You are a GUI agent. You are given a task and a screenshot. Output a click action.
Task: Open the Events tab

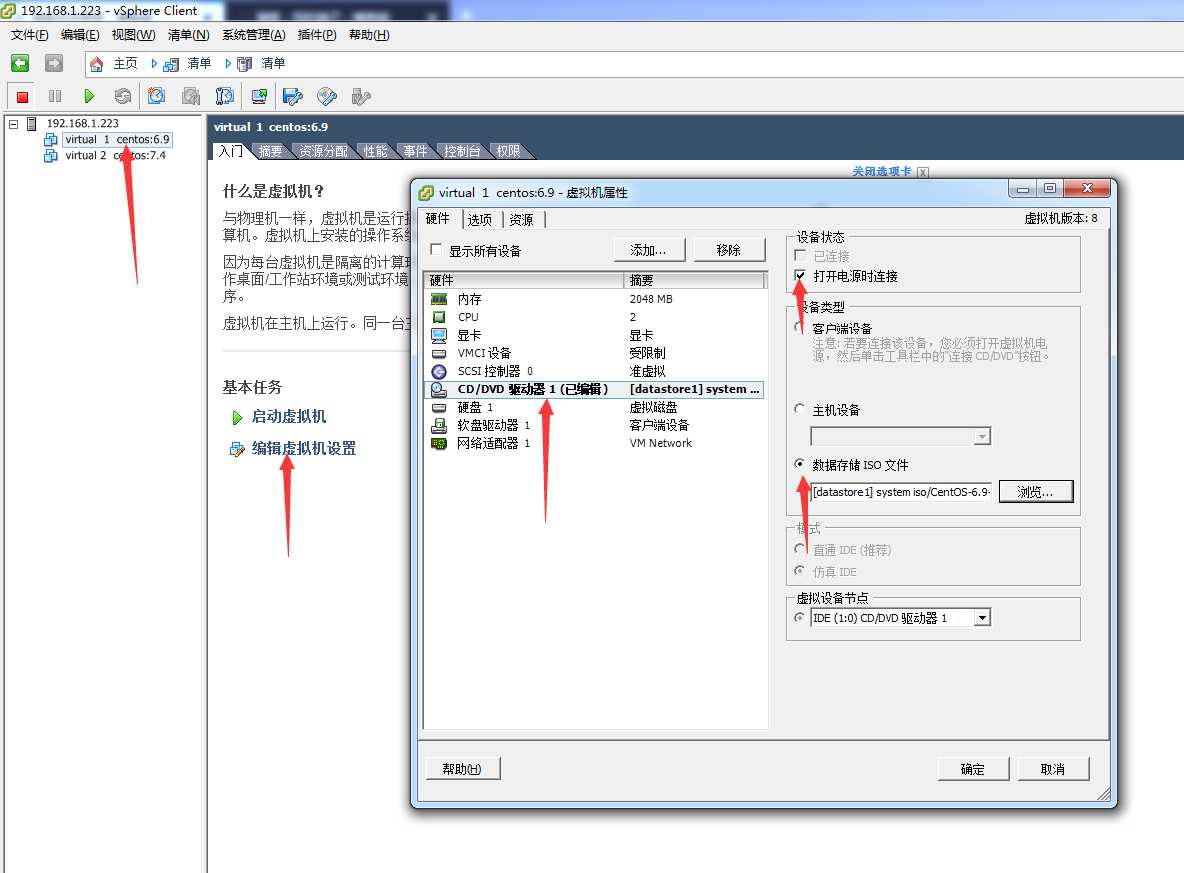[x=415, y=151]
